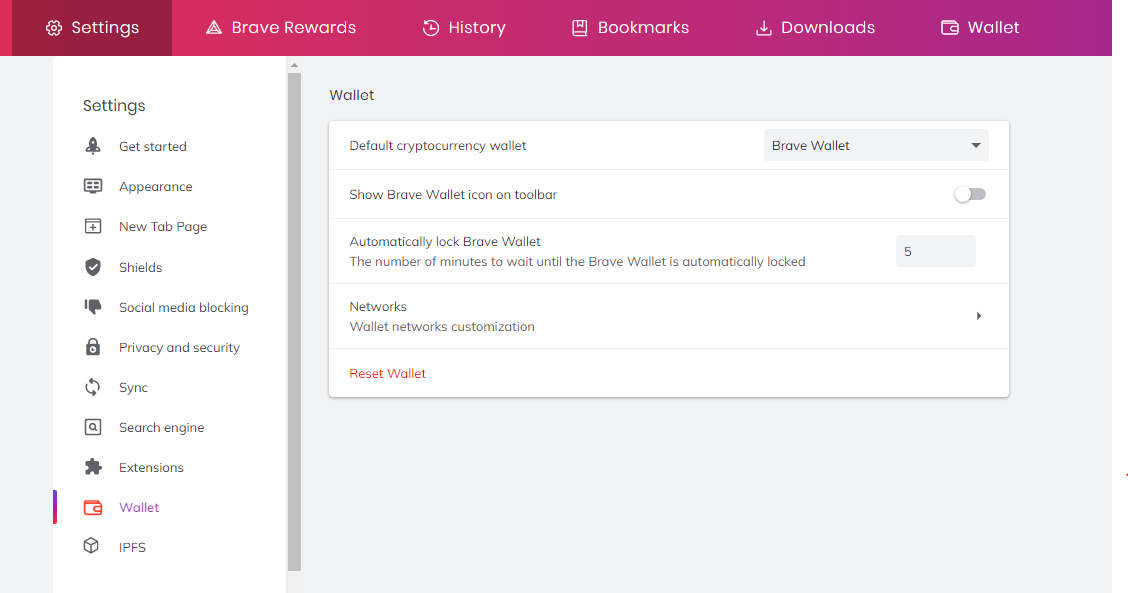
Task: Select the Wallet sidebar label
Action: (x=139, y=507)
